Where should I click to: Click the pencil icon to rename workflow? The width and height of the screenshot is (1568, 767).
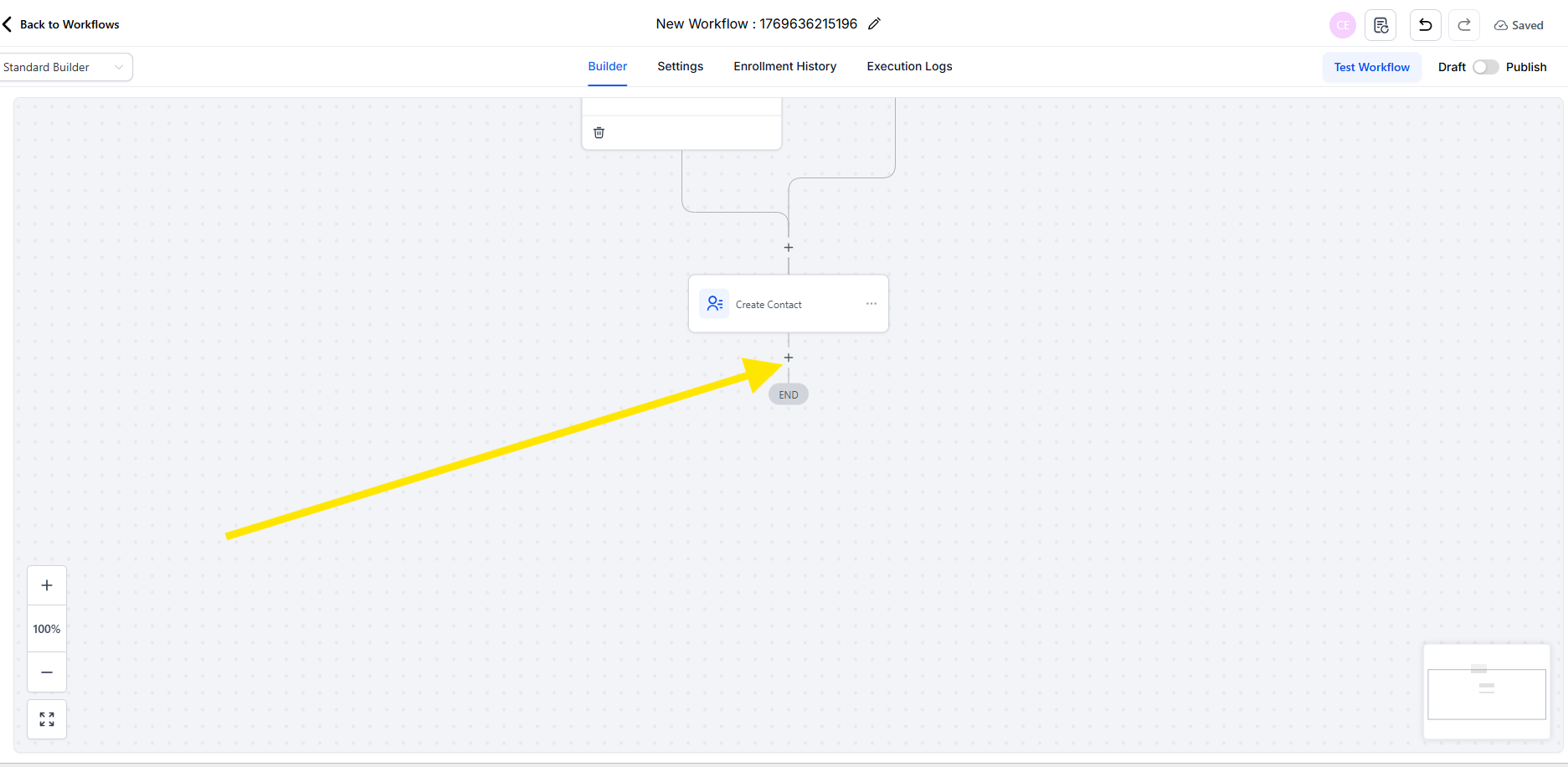pos(874,24)
